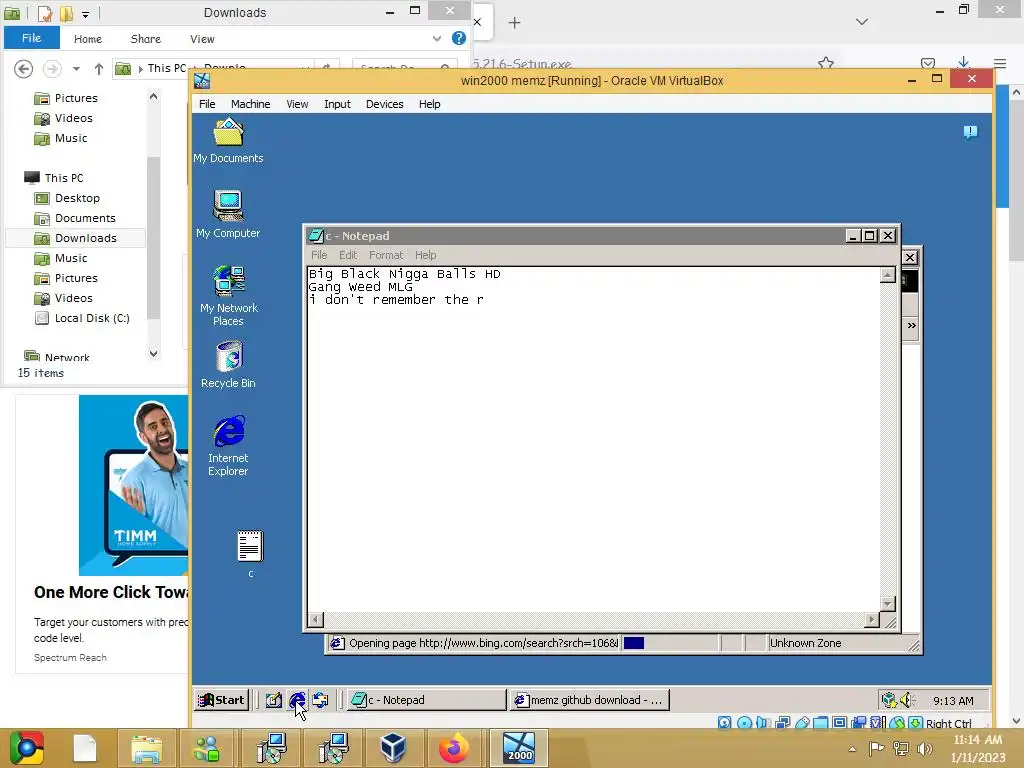Open View ribbon tab in Downloads window
This screenshot has height=768, width=1024.
pyautogui.click(x=202, y=39)
